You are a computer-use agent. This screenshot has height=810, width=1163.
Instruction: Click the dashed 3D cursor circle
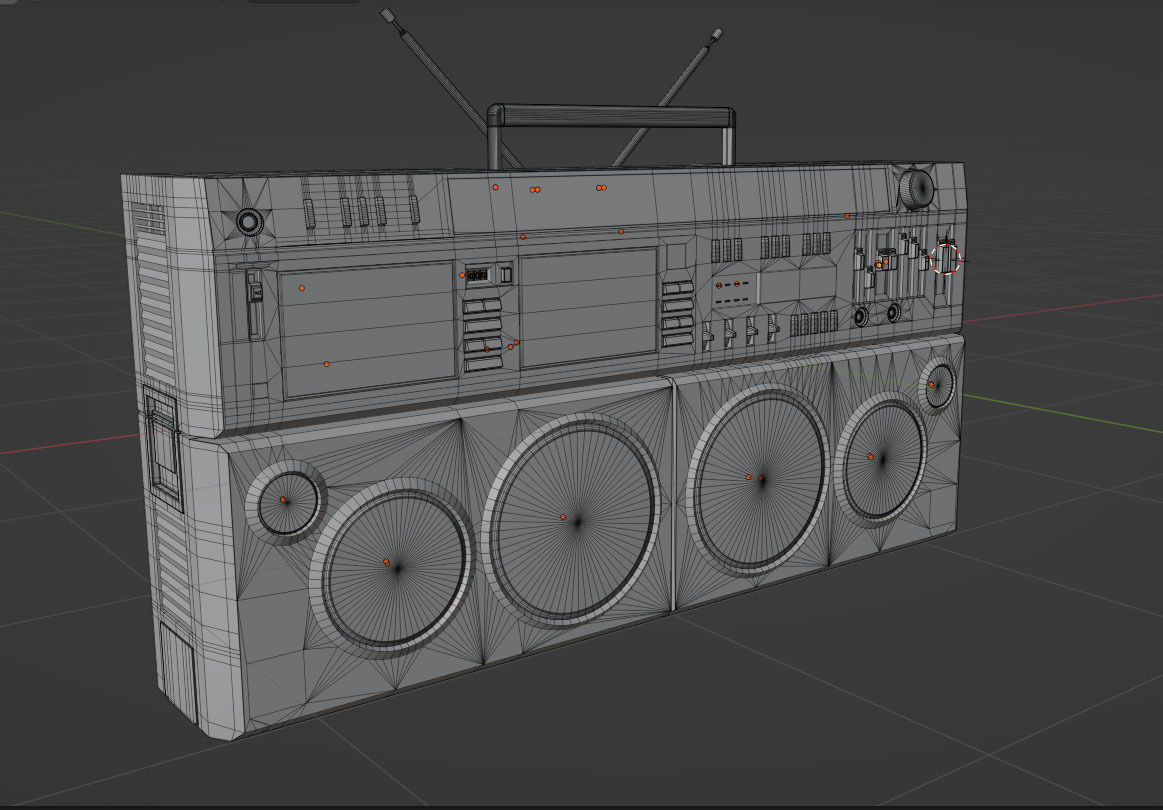(946, 260)
